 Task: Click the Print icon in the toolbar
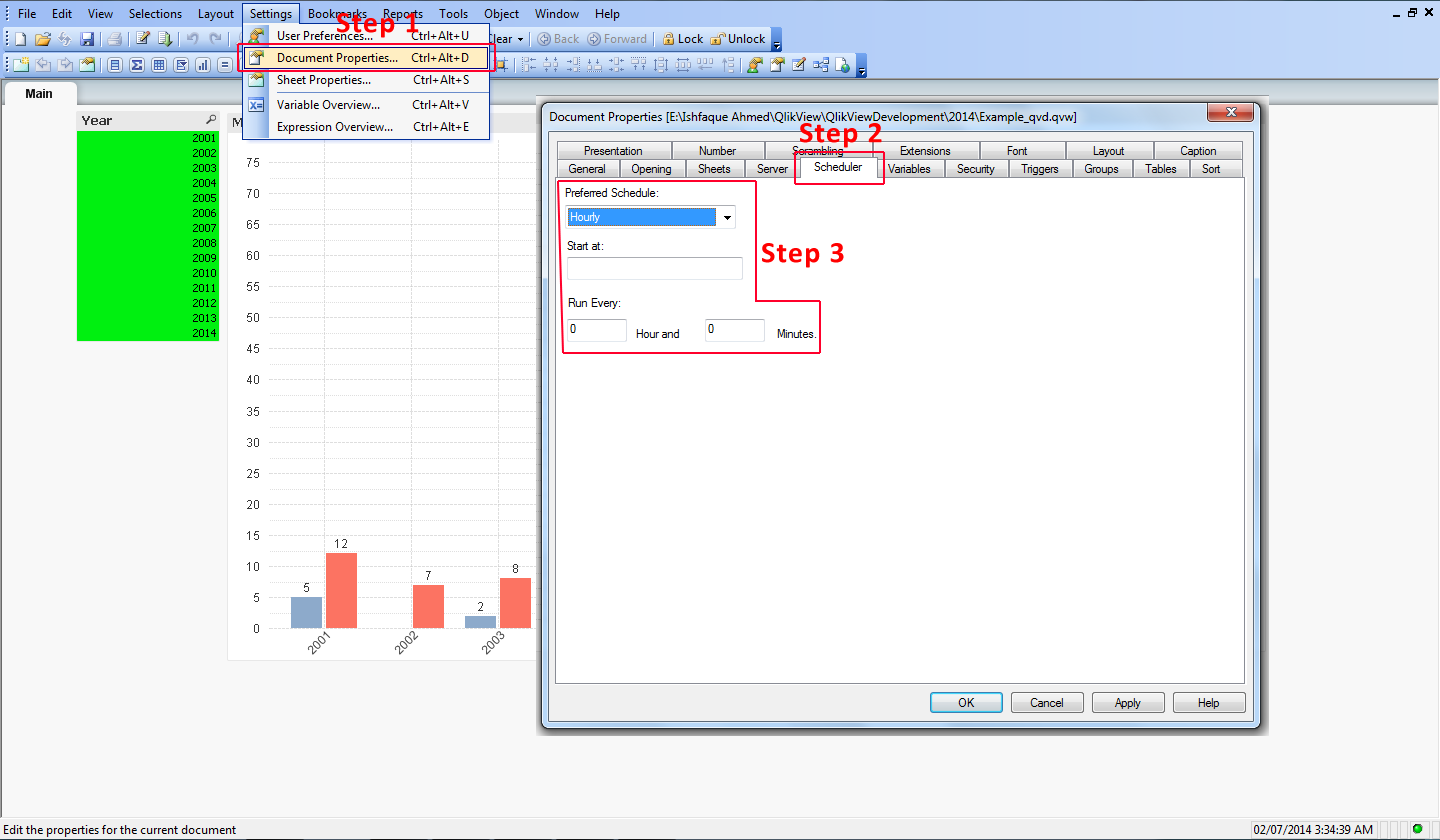click(x=115, y=39)
